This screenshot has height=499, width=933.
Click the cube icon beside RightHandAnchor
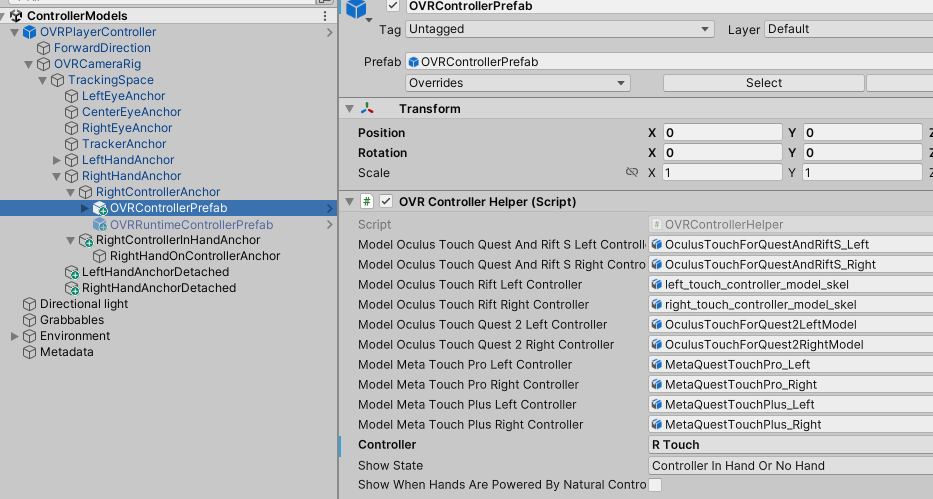71,177
